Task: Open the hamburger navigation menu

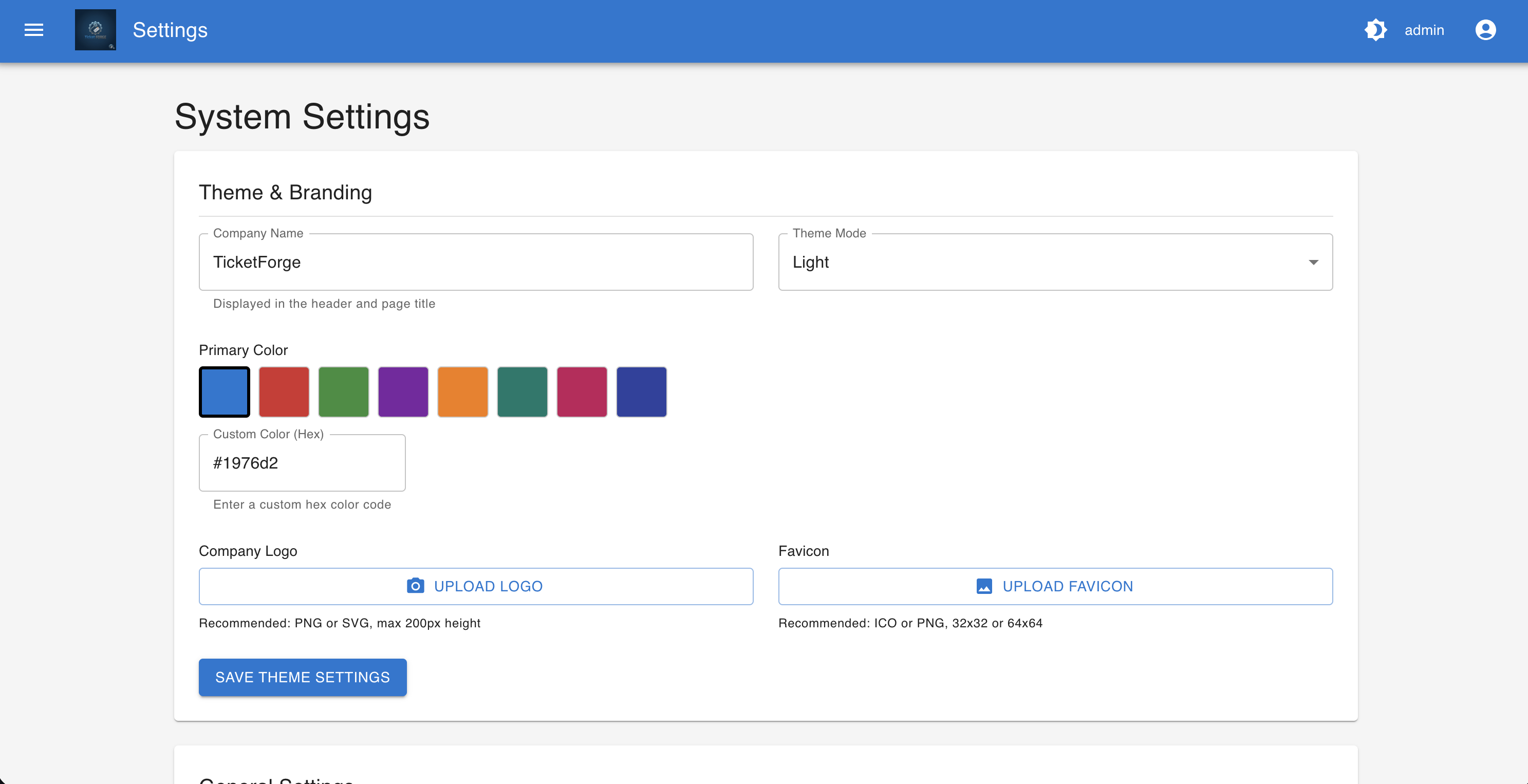Action: (34, 30)
